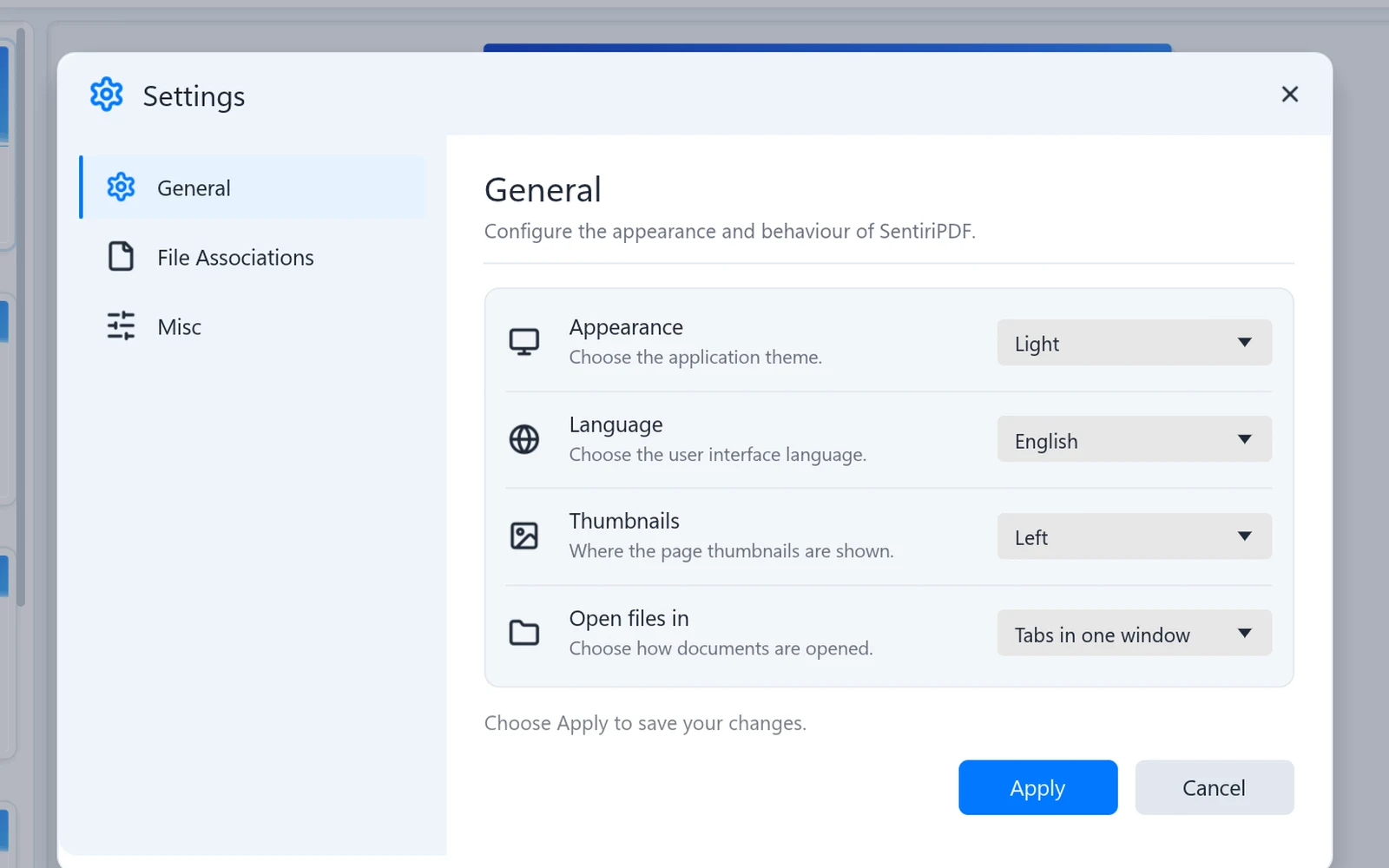
Task: Click 'Configure the appearance and behaviour of SentiriPDF.' text
Action: (730, 231)
